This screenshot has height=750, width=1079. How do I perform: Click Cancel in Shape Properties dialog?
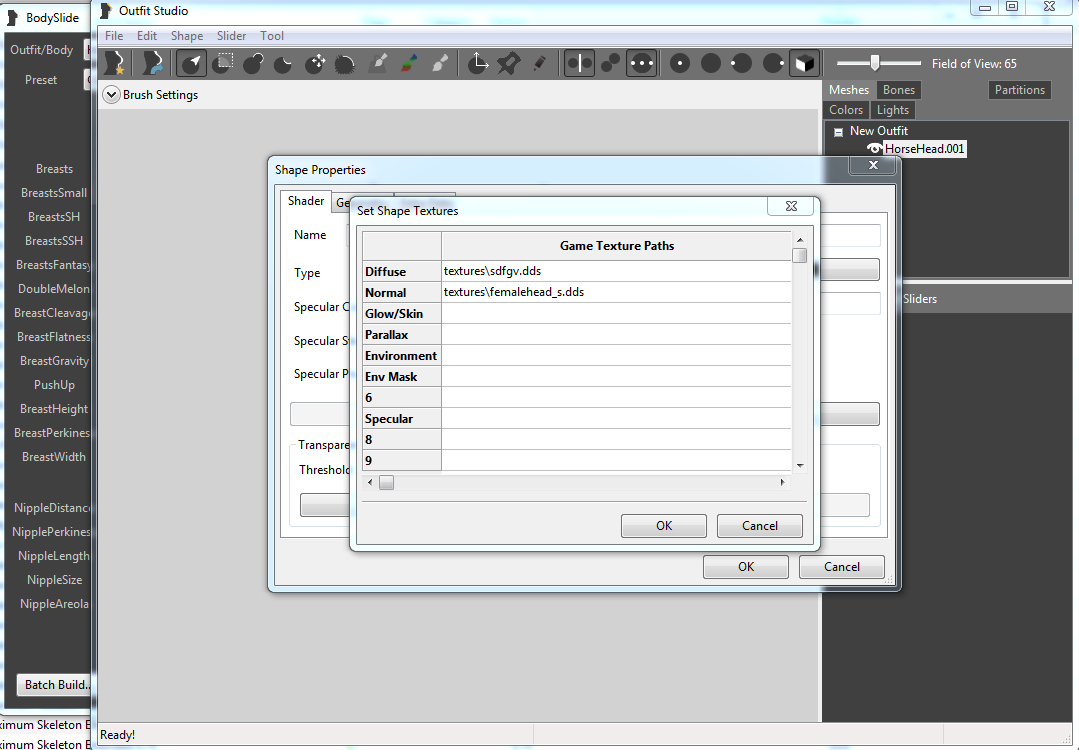point(842,567)
